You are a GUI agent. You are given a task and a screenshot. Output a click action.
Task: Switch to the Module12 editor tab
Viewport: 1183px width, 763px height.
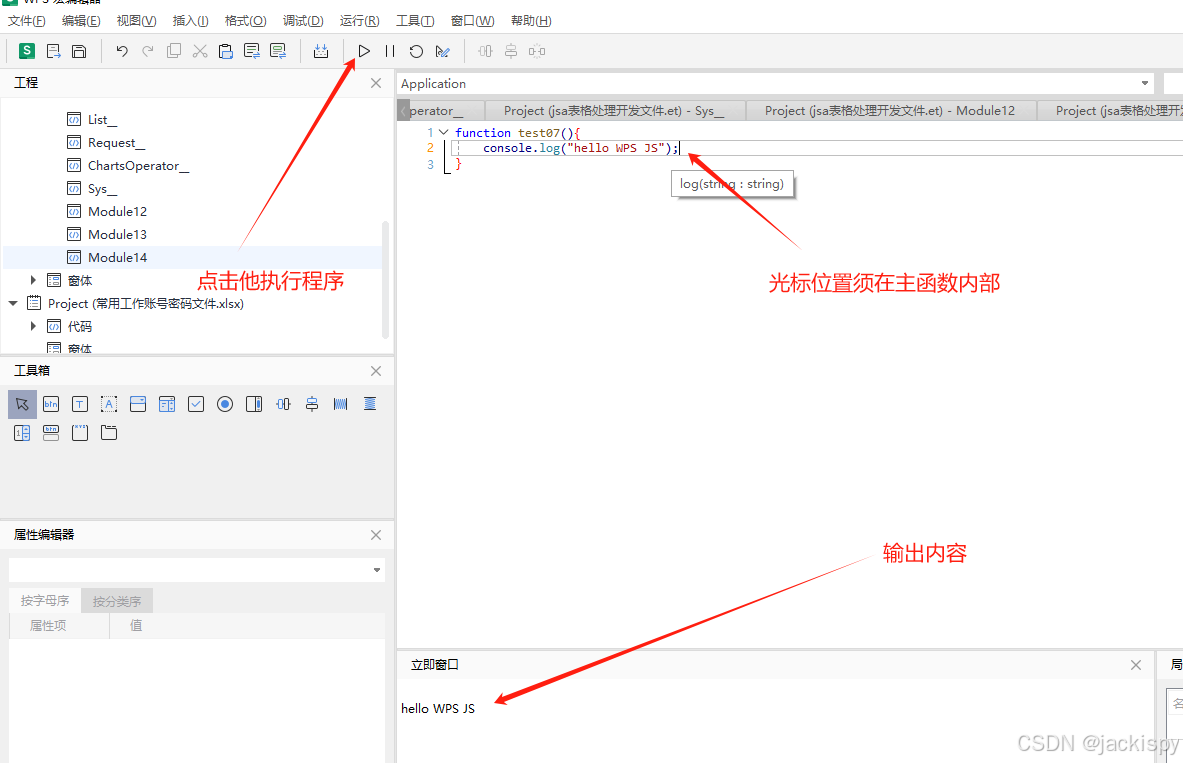click(890, 110)
